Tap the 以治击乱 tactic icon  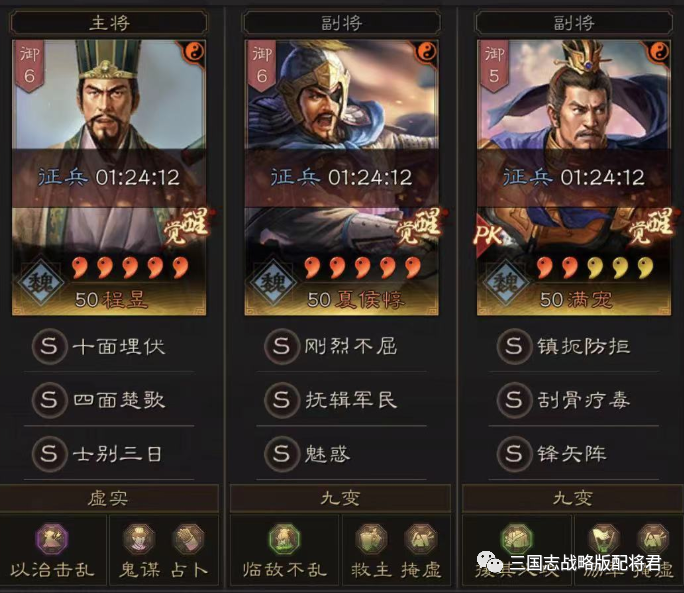pos(52,538)
